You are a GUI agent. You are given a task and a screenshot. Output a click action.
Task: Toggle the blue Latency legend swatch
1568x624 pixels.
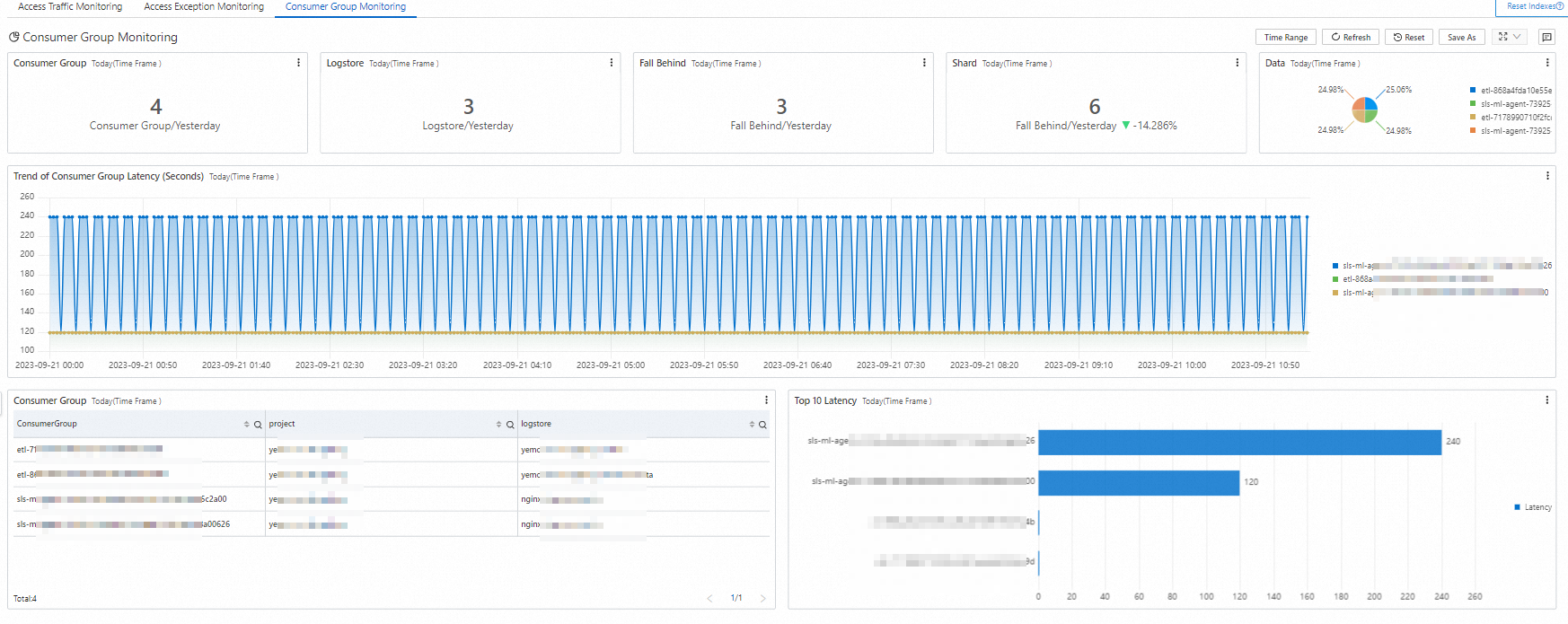1517,507
